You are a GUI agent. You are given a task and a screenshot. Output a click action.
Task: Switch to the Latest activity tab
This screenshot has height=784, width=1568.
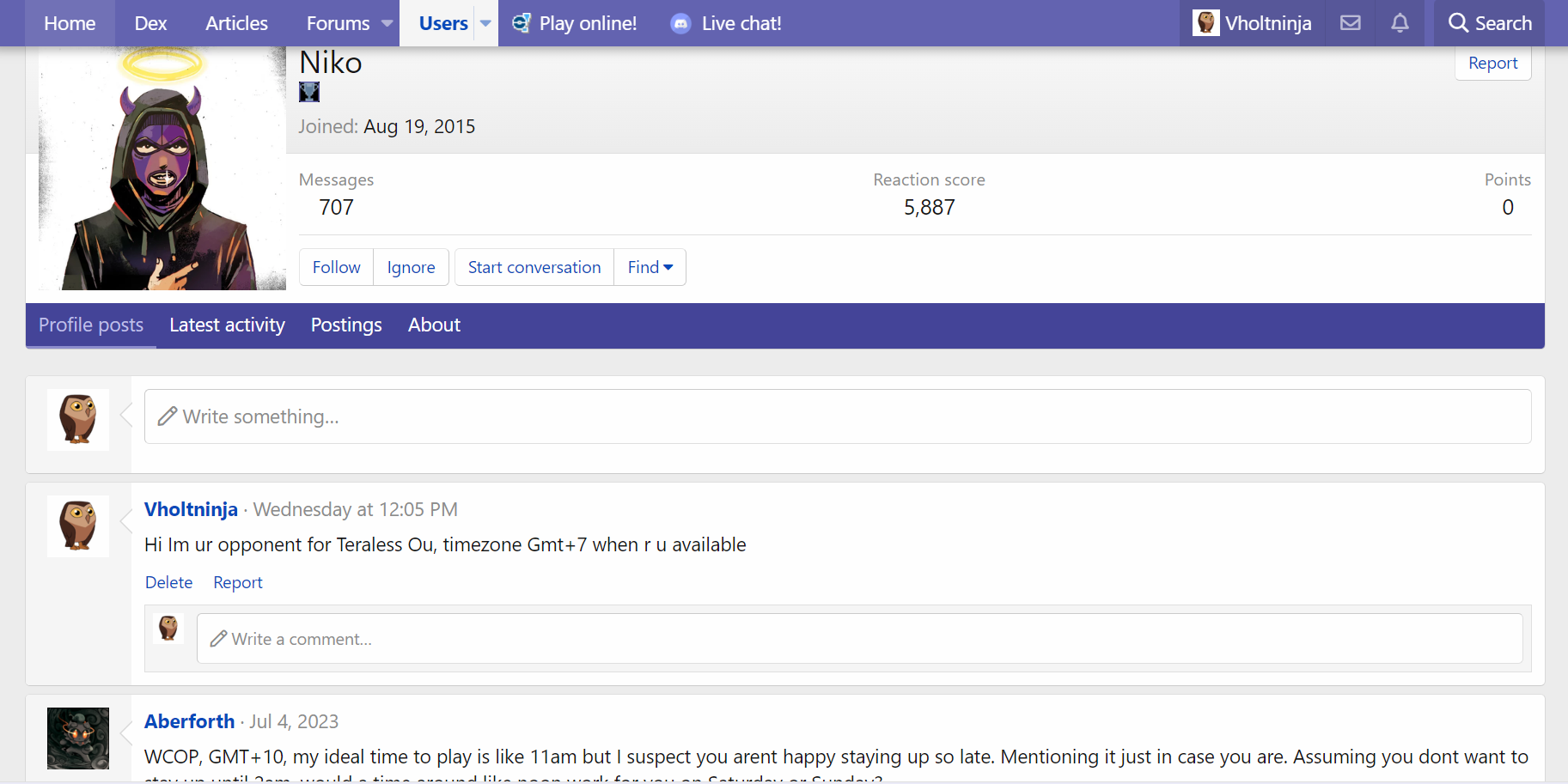point(227,325)
